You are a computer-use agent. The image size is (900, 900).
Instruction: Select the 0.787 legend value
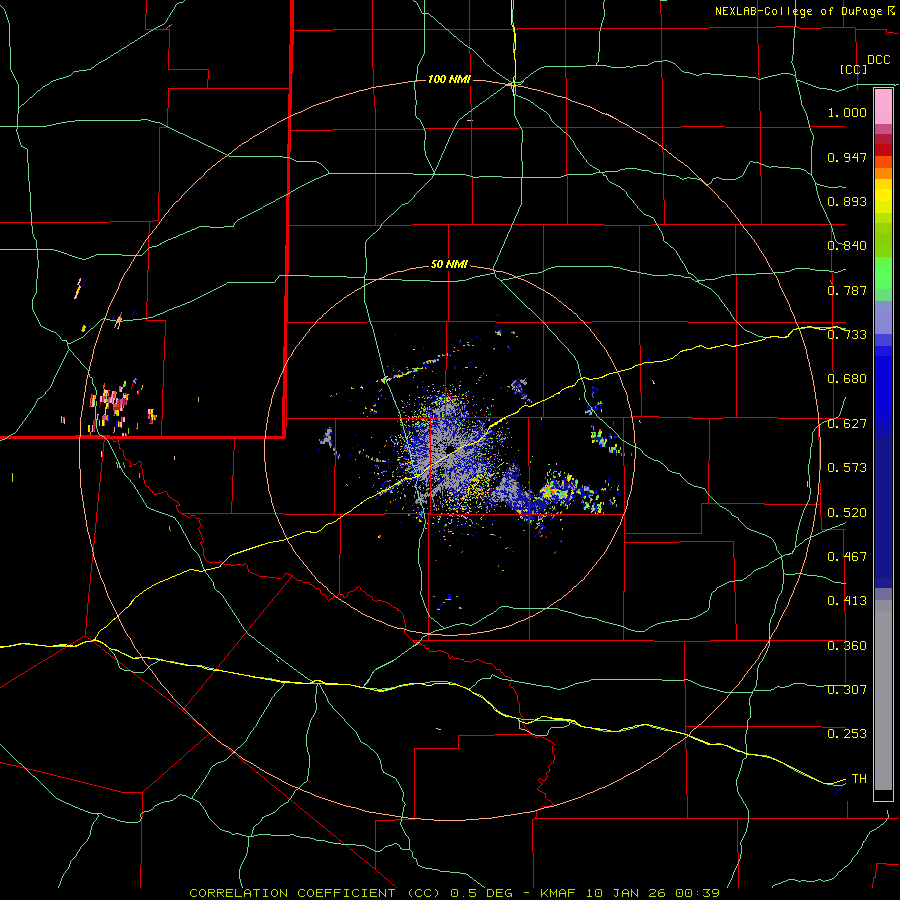(x=847, y=290)
